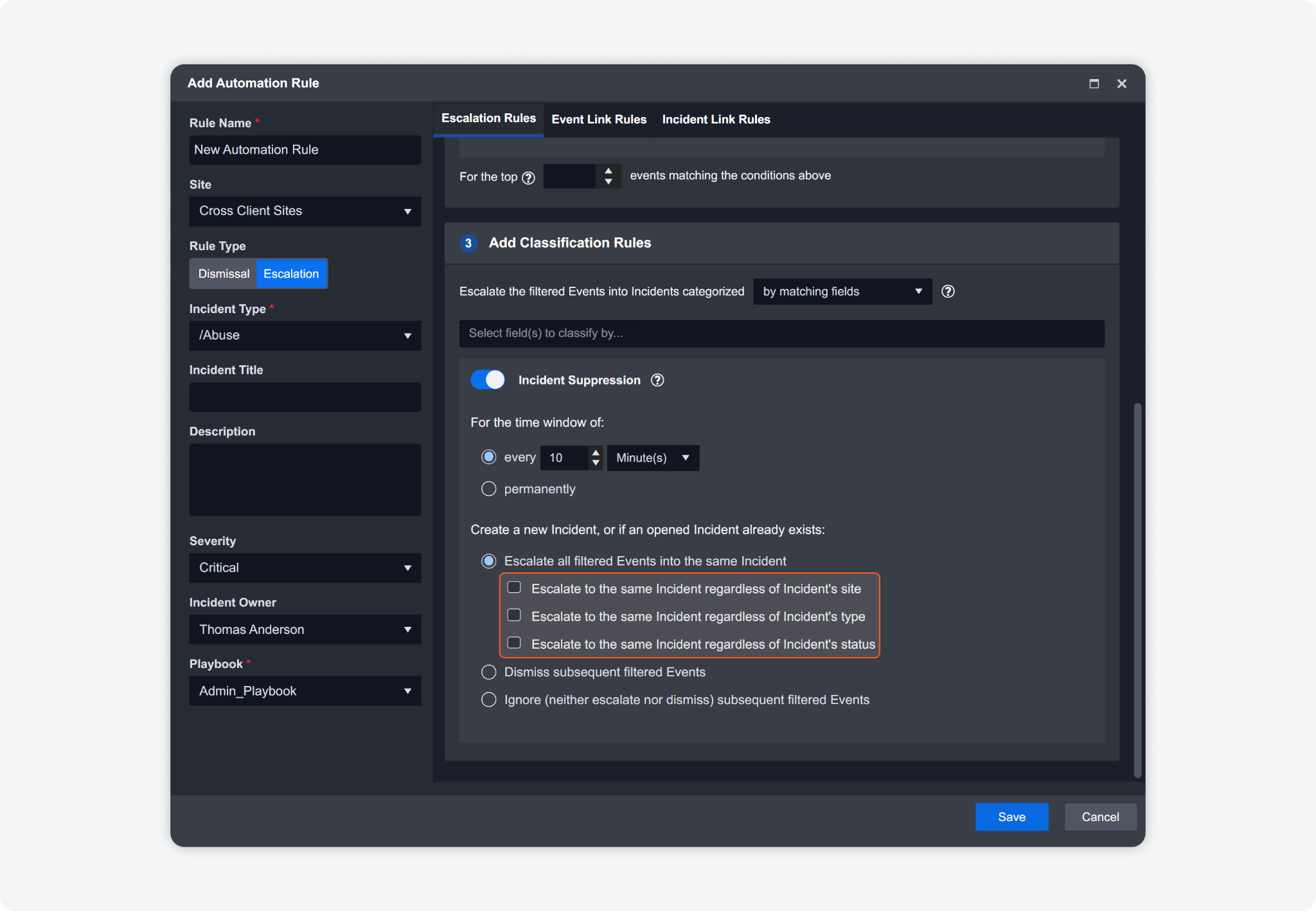Image resolution: width=1316 pixels, height=911 pixels.
Task: Open the Severity dropdown showing Critical
Action: coord(305,568)
